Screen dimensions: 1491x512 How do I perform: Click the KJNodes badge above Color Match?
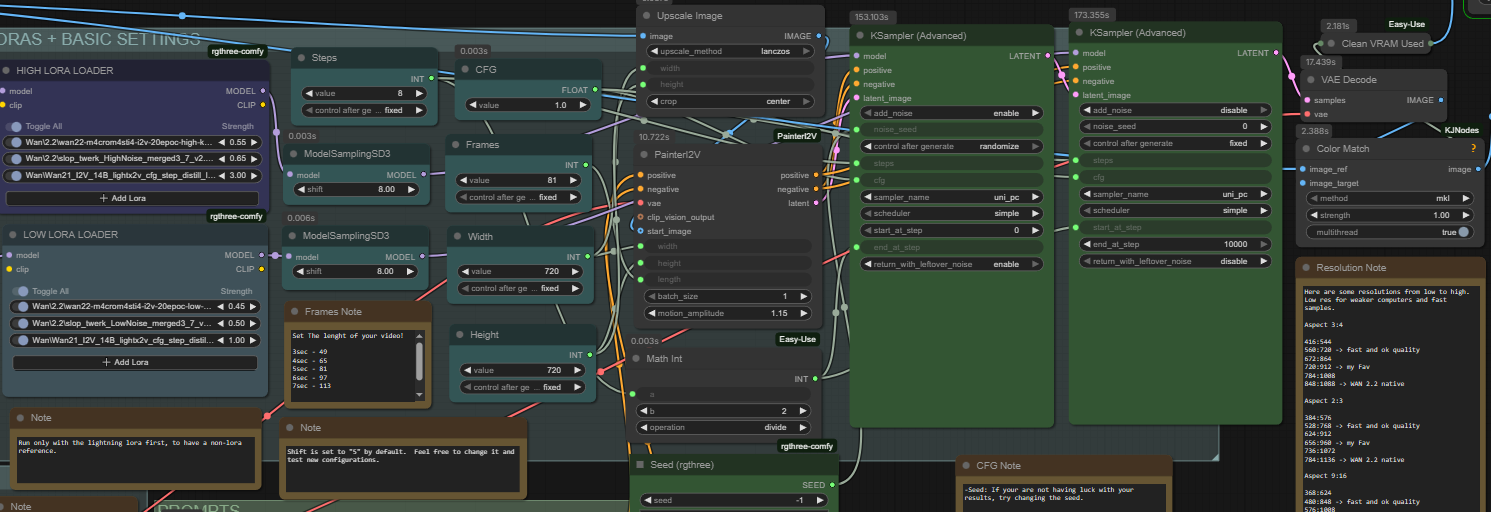pyautogui.click(x=1461, y=130)
